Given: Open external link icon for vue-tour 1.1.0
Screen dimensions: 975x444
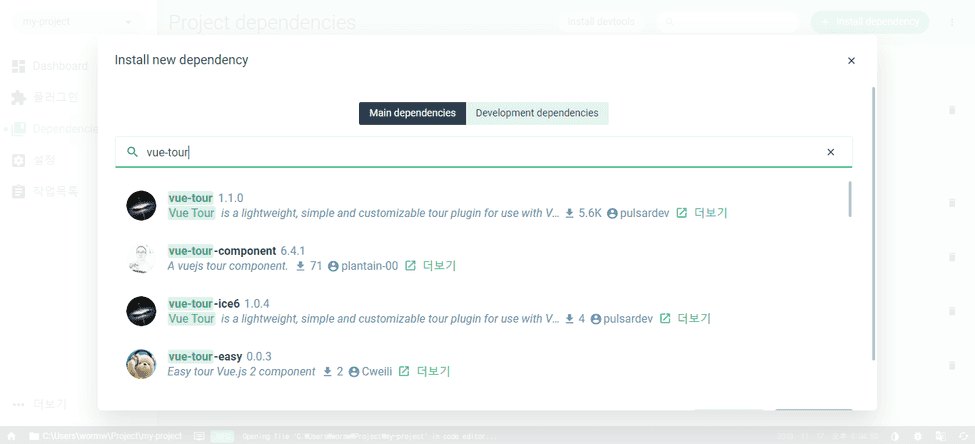Looking at the screenshot, I should 682,213.
